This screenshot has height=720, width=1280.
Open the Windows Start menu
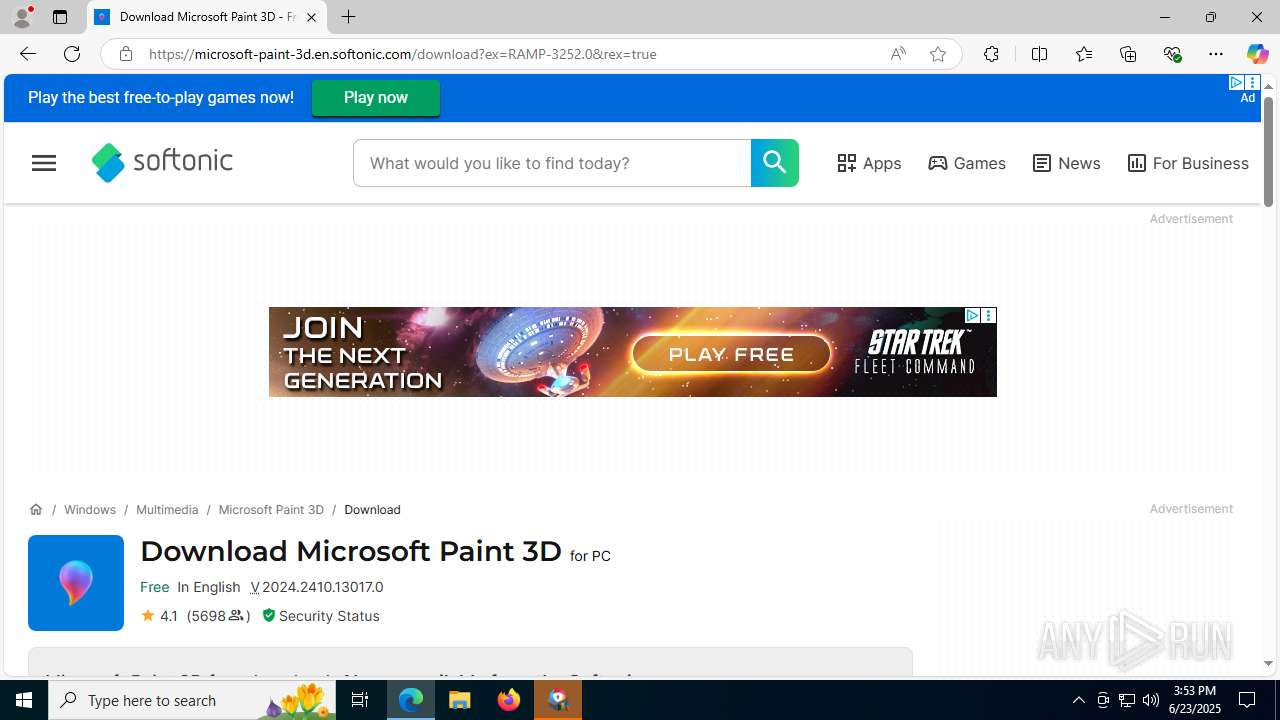pos(24,700)
